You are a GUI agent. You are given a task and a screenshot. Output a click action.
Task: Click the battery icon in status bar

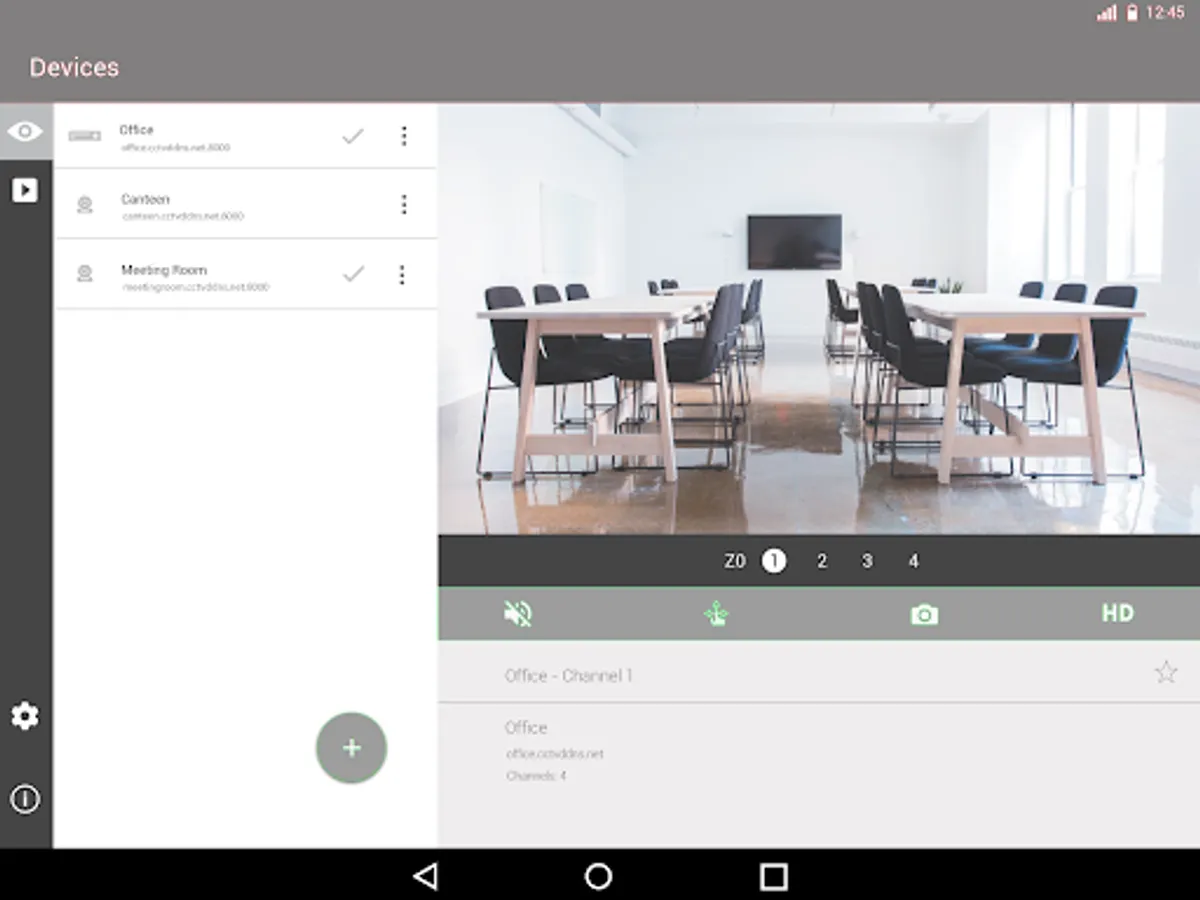1132,13
